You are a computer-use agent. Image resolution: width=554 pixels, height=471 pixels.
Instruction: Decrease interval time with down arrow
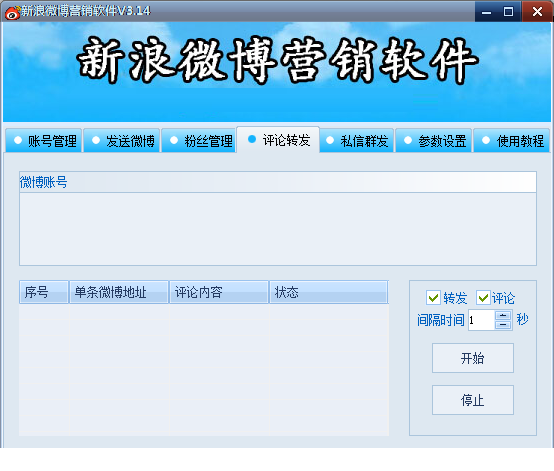(503, 324)
